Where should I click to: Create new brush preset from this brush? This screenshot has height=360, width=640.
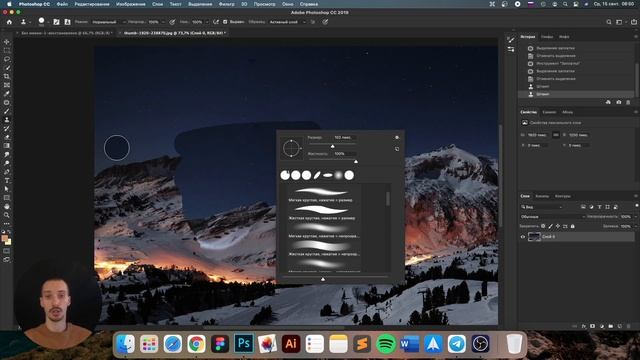pyautogui.click(x=397, y=149)
